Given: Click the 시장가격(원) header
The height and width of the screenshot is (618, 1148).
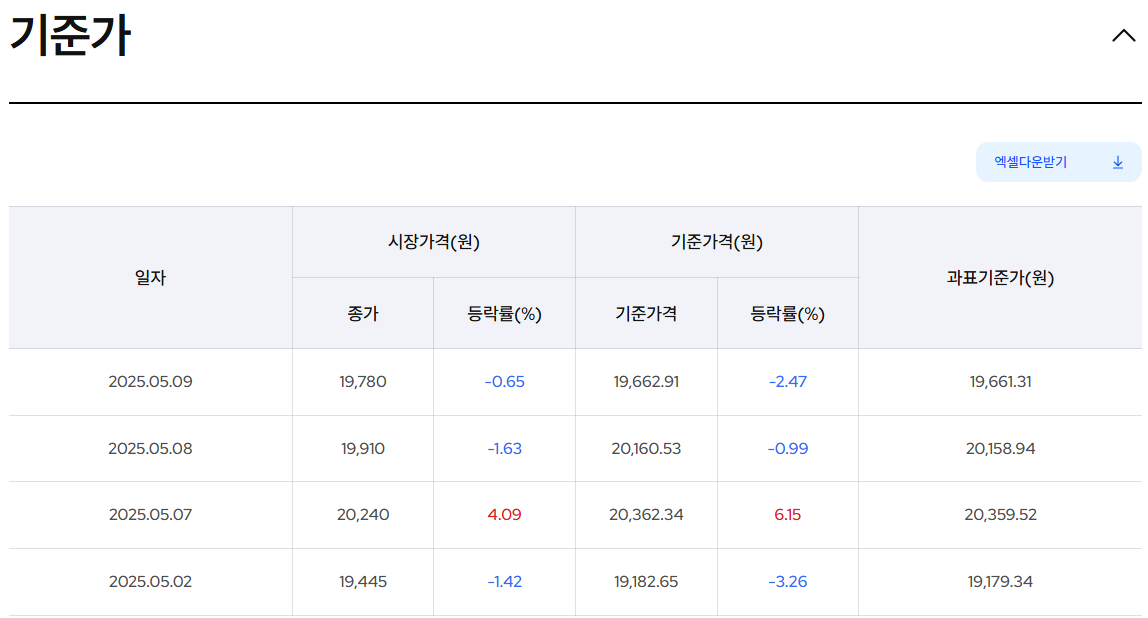Looking at the screenshot, I should 433,242.
